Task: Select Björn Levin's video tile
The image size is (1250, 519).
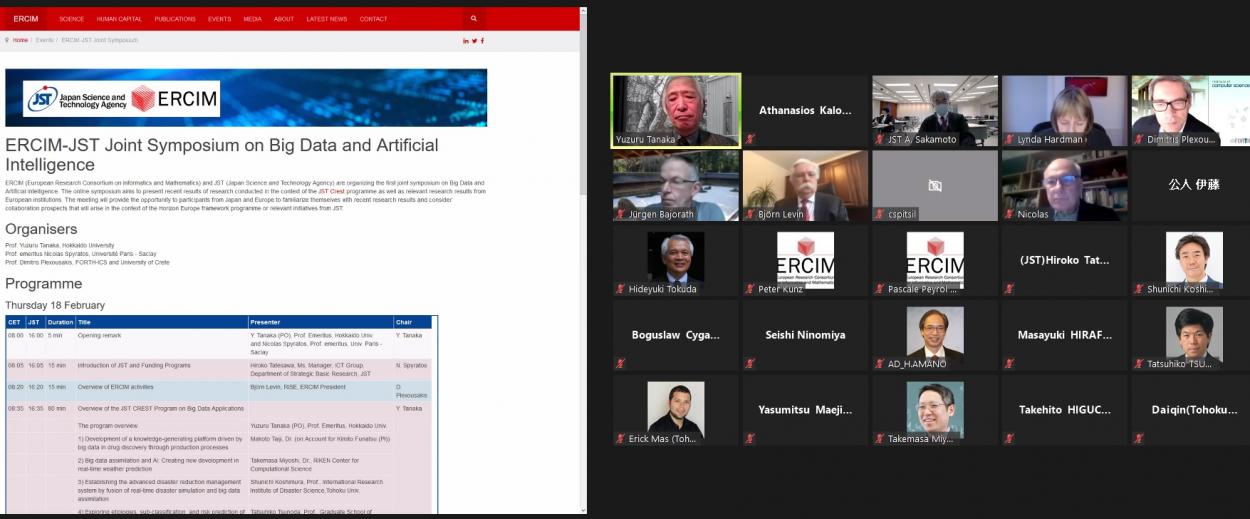Action: pyautogui.click(x=805, y=185)
